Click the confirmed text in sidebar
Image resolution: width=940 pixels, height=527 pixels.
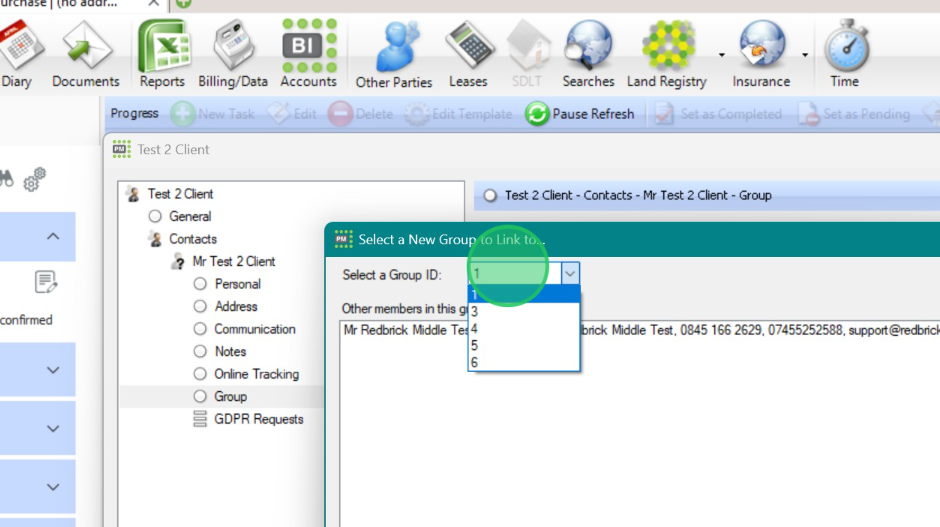click(x=26, y=320)
